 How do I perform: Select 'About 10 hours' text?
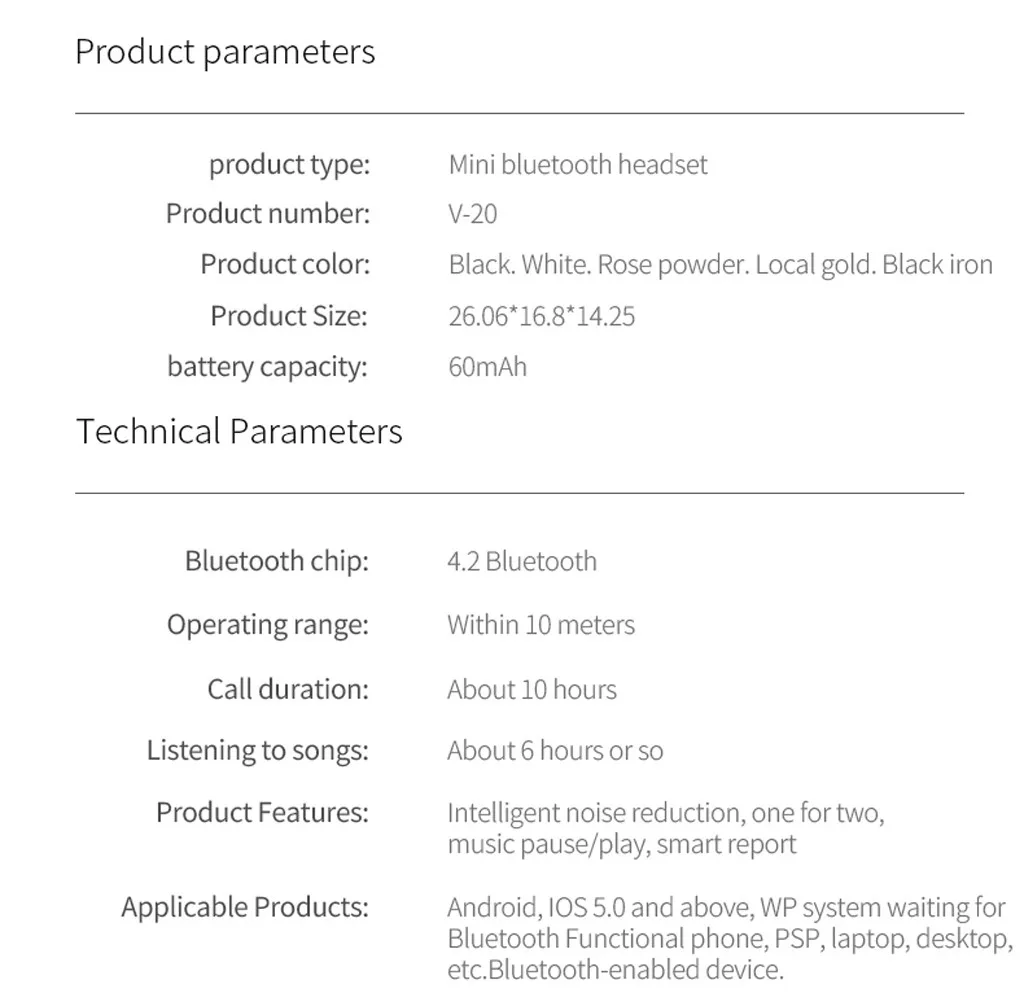point(532,690)
